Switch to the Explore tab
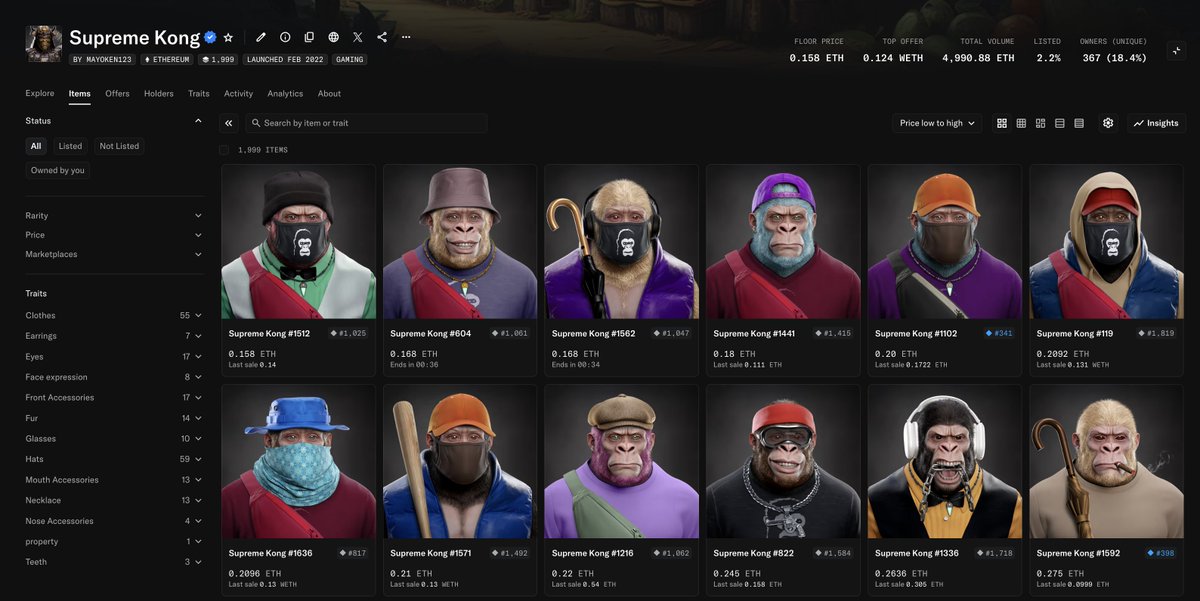Viewport: 1200px width, 601px height. pos(40,93)
